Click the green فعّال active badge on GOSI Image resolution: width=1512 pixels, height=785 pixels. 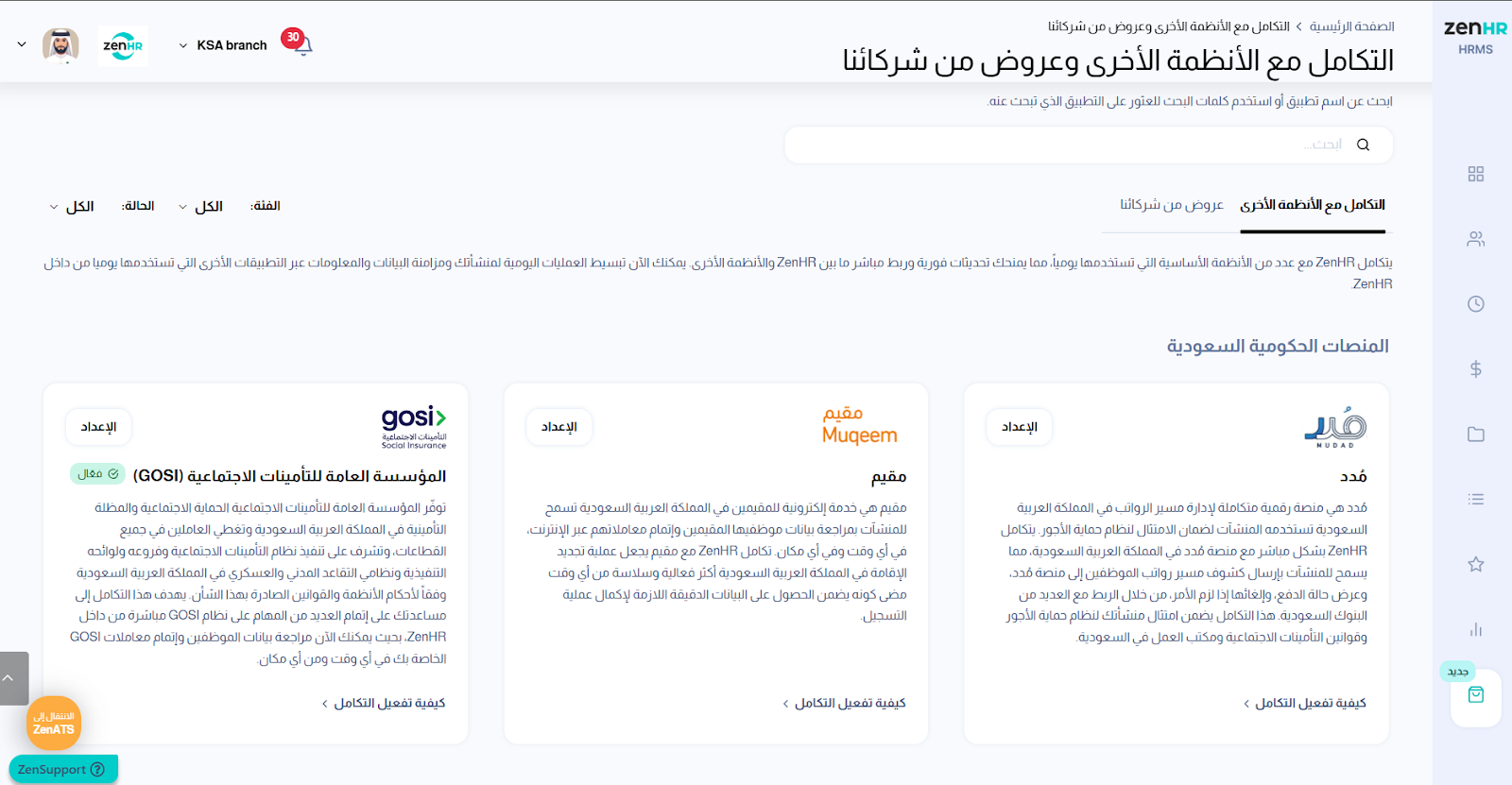[98, 474]
